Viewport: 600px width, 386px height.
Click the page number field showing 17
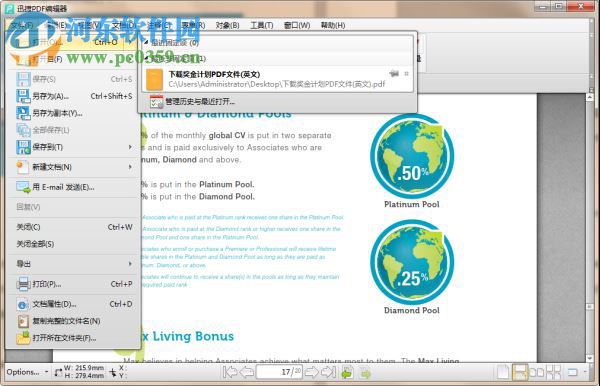pos(279,372)
